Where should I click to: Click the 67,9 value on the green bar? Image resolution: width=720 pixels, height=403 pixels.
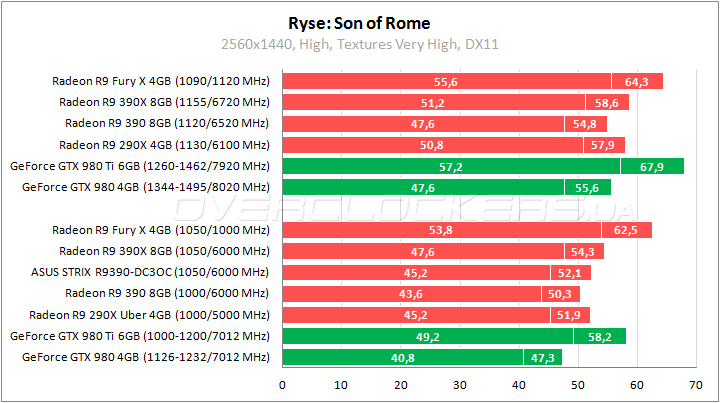coord(652,166)
